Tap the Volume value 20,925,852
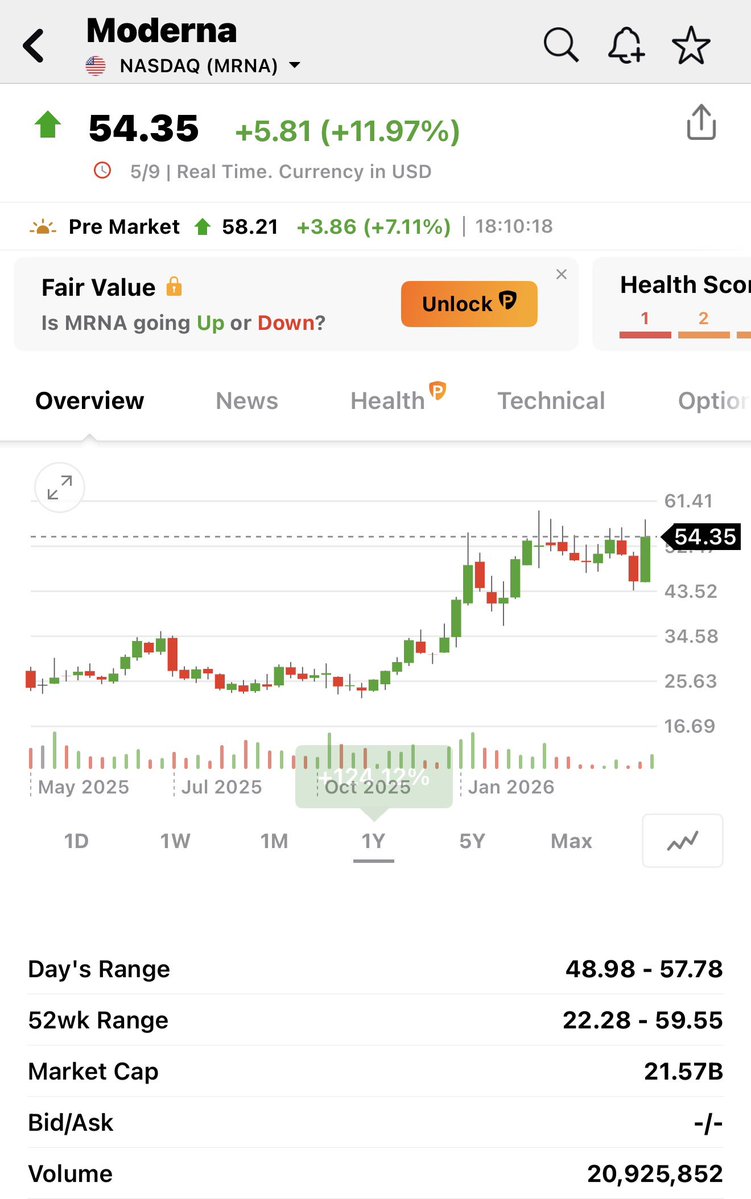The width and height of the screenshot is (751, 1199). 655,1174
